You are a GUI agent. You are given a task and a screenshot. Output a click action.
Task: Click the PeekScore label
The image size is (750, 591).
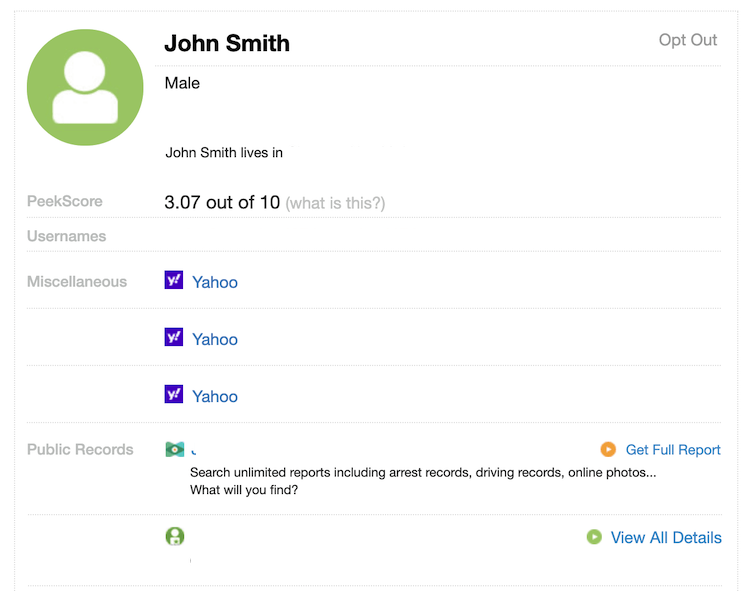[x=65, y=201]
